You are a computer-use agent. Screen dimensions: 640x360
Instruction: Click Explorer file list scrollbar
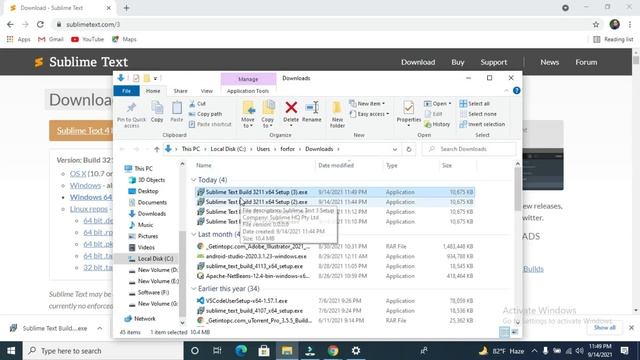click(x=517, y=189)
